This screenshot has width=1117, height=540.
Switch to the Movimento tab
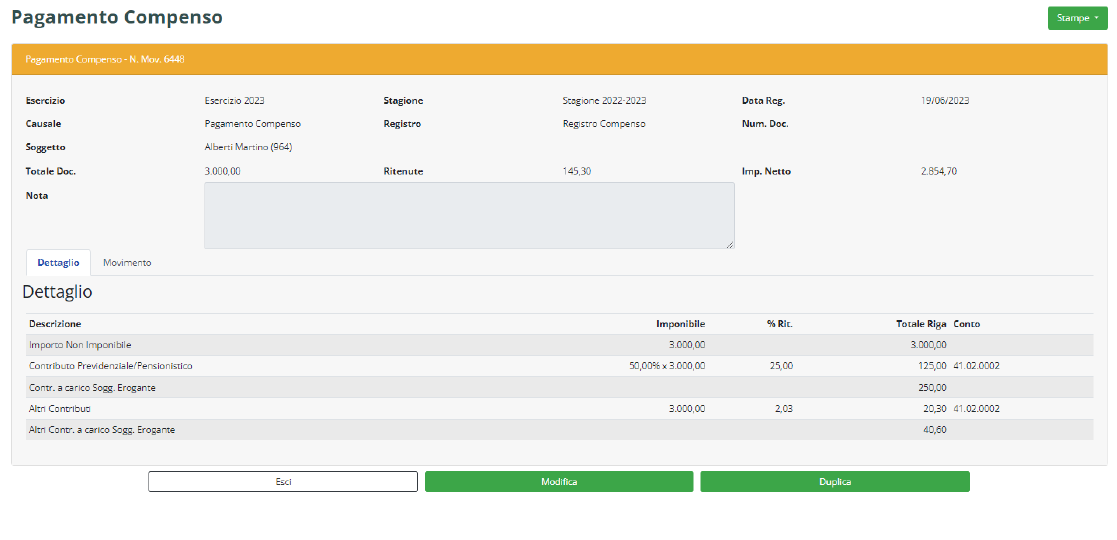pos(127,262)
